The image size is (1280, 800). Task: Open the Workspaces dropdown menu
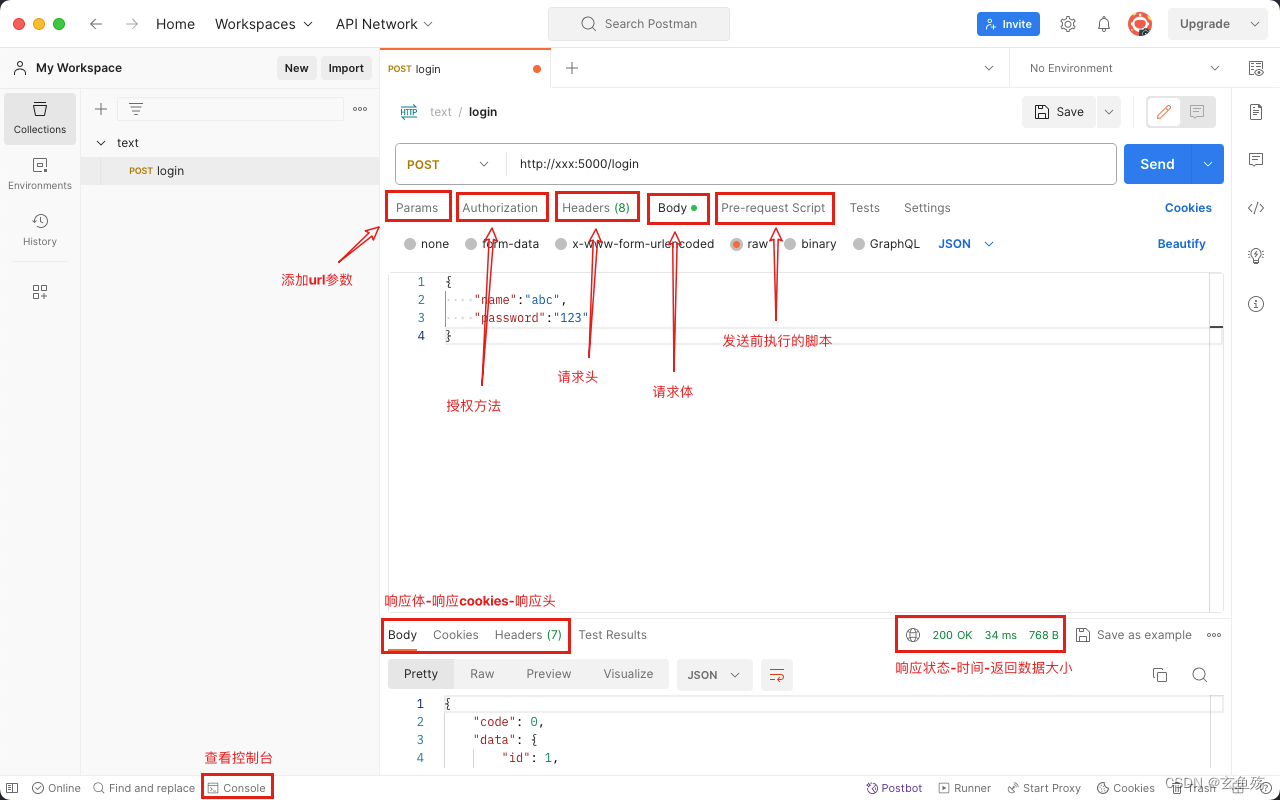pyautogui.click(x=264, y=24)
